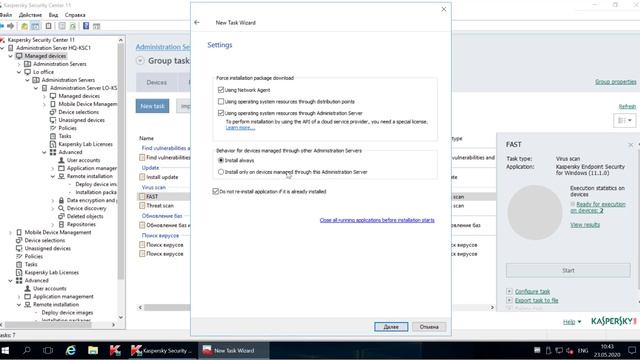Click the taskbar search magnifier icon
This screenshot has height=360, width=640.
point(27,351)
